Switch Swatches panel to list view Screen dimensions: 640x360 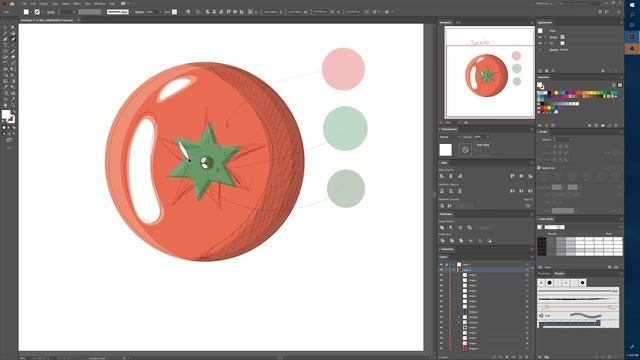click(613, 85)
